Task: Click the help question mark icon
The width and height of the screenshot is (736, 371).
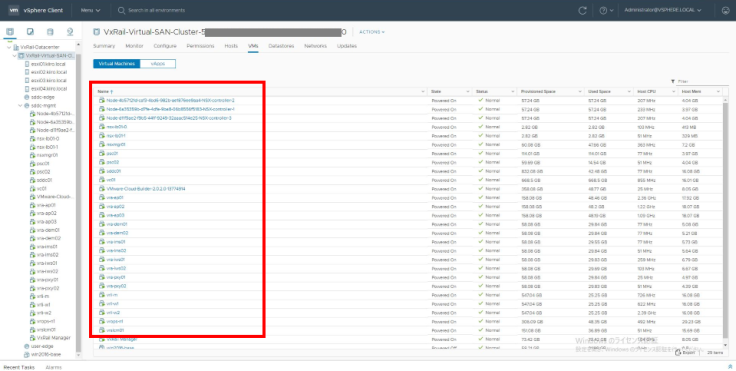Action: pyautogui.click(x=603, y=10)
